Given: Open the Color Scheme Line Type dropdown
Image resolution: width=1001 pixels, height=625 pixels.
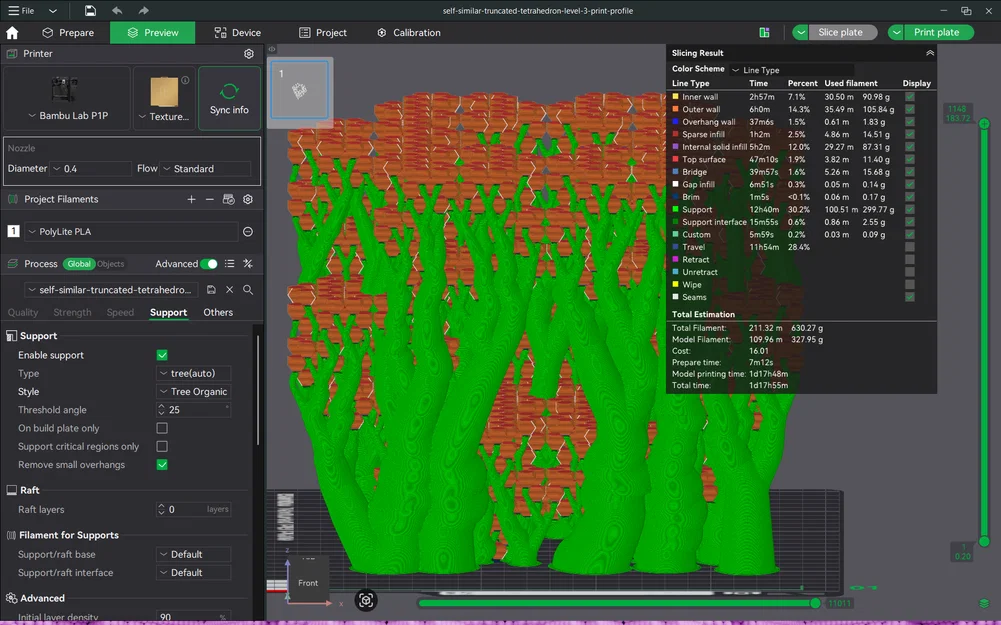Looking at the screenshot, I should pos(791,70).
